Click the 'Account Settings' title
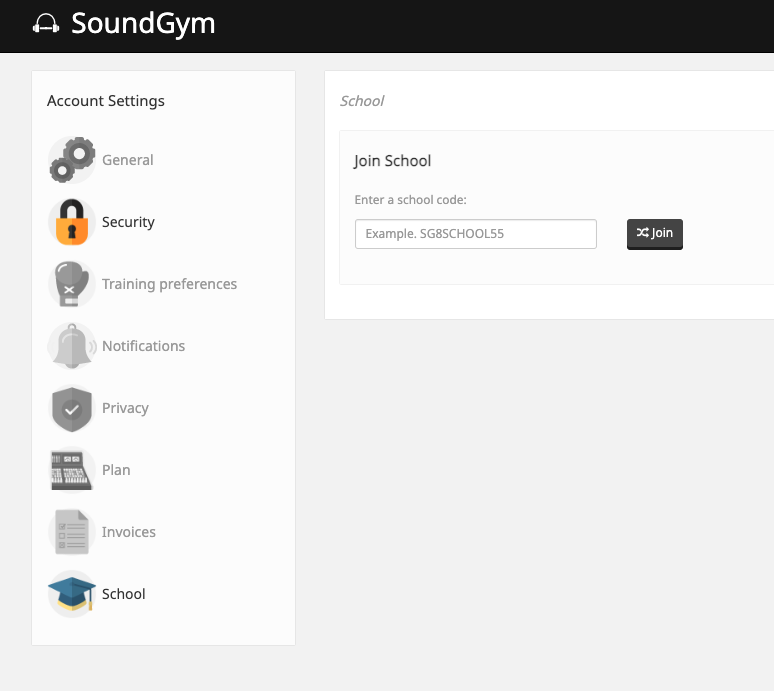This screenshot has width=774, height=691. tap(106, 101)
